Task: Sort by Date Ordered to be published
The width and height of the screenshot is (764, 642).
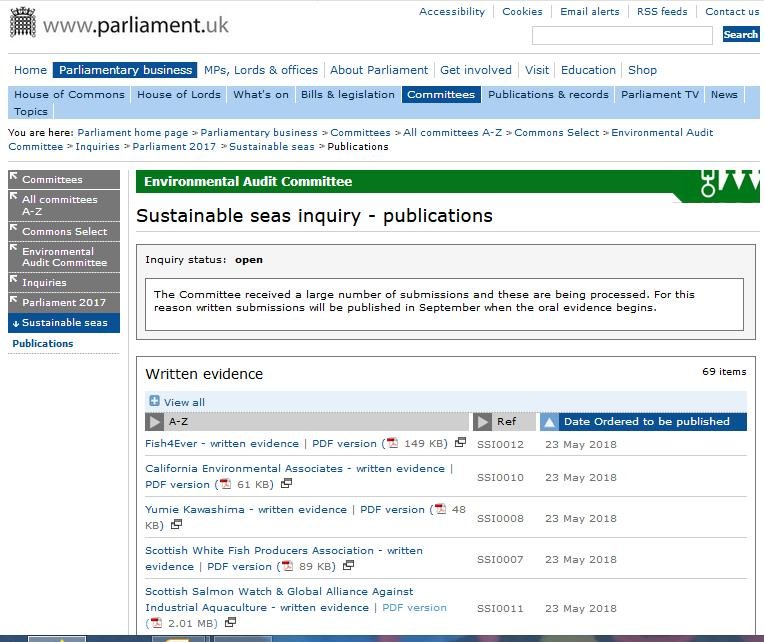Action: (x=647, y=422)
